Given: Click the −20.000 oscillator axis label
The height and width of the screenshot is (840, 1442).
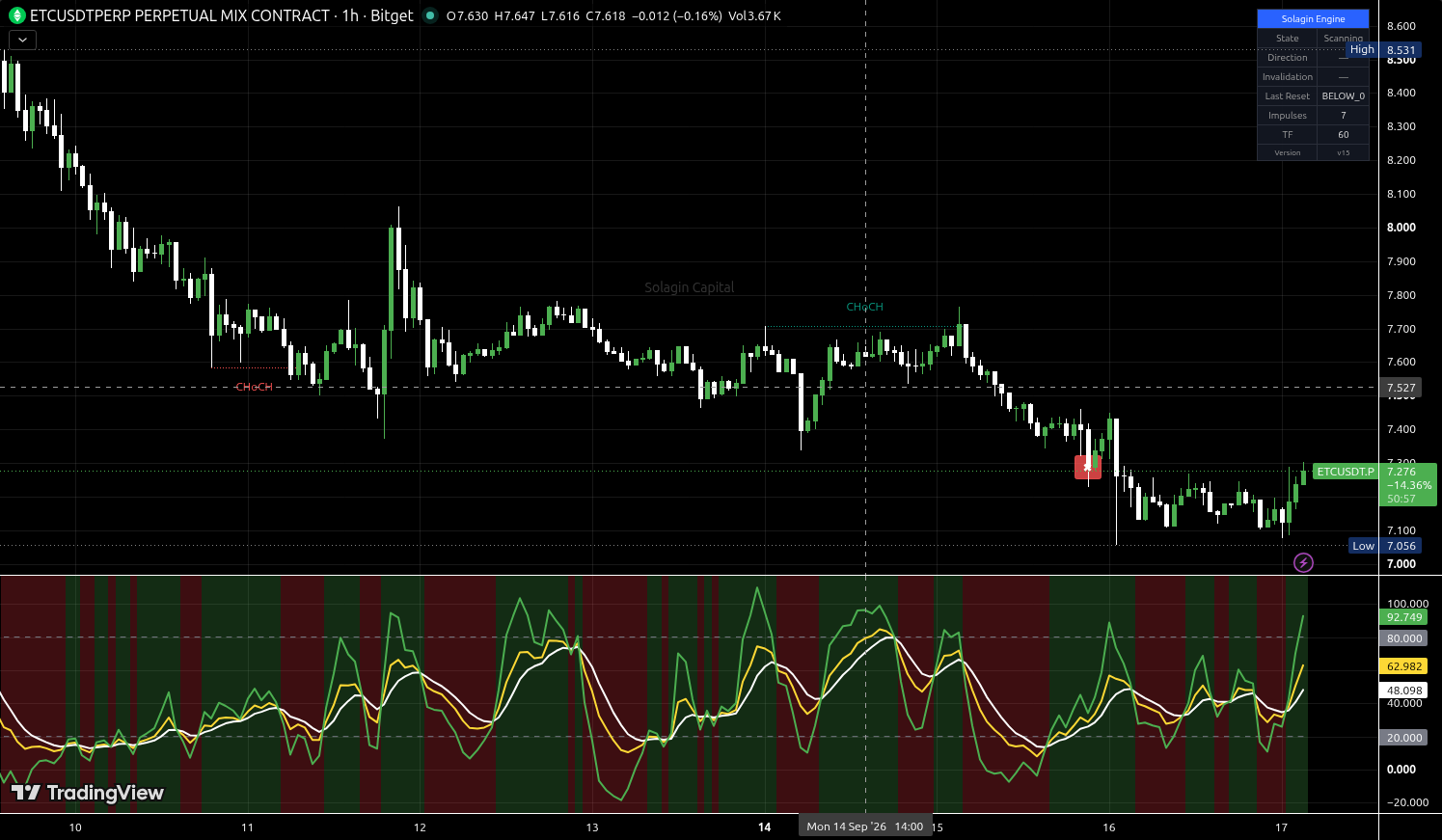Looking at the screenshot, I should click(1407, 802).
